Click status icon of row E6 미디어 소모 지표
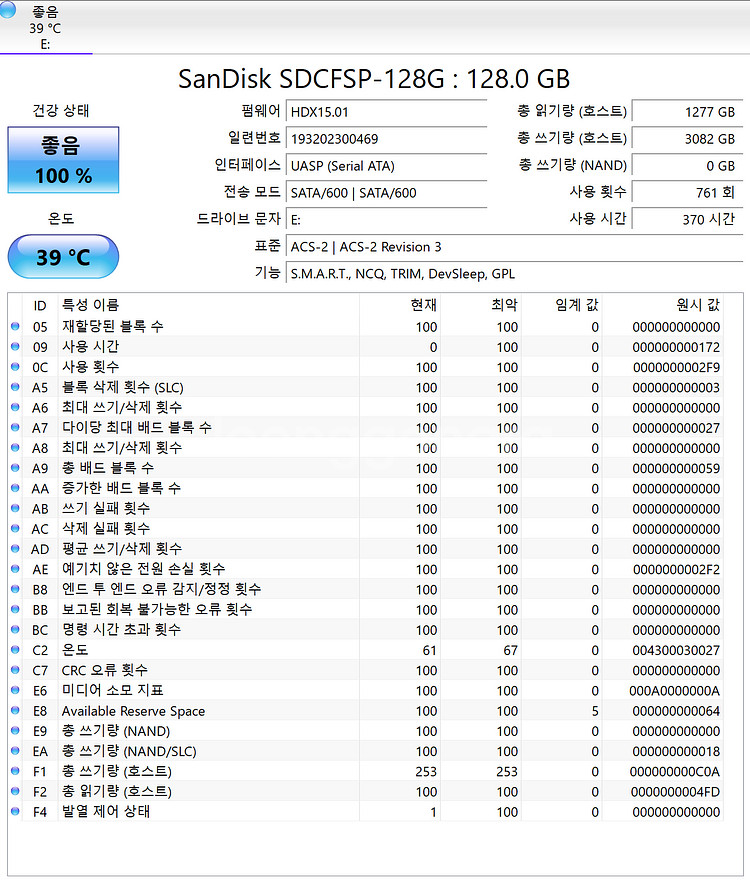Screen dimensions: 750x881 15,690
